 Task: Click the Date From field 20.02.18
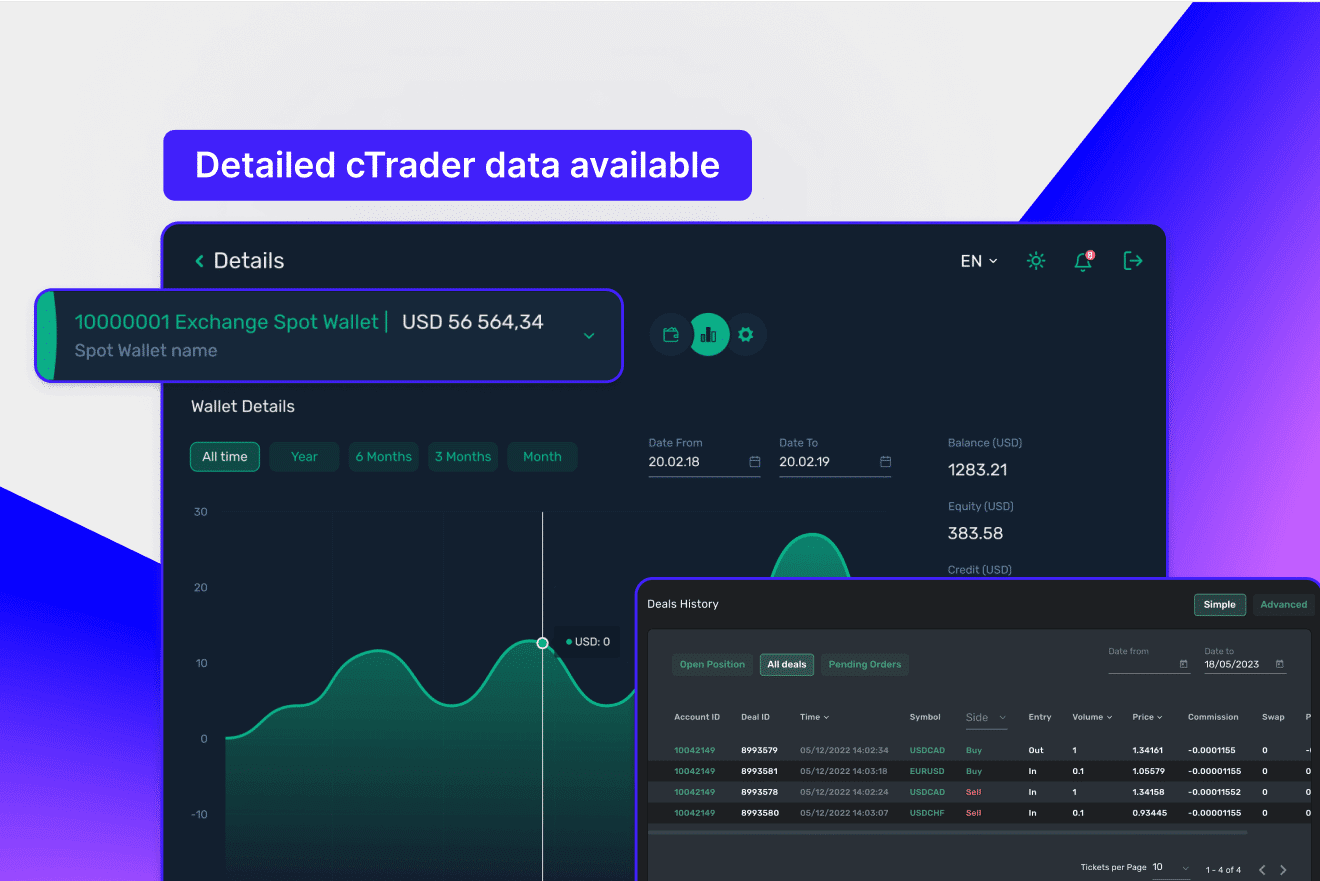704,462
